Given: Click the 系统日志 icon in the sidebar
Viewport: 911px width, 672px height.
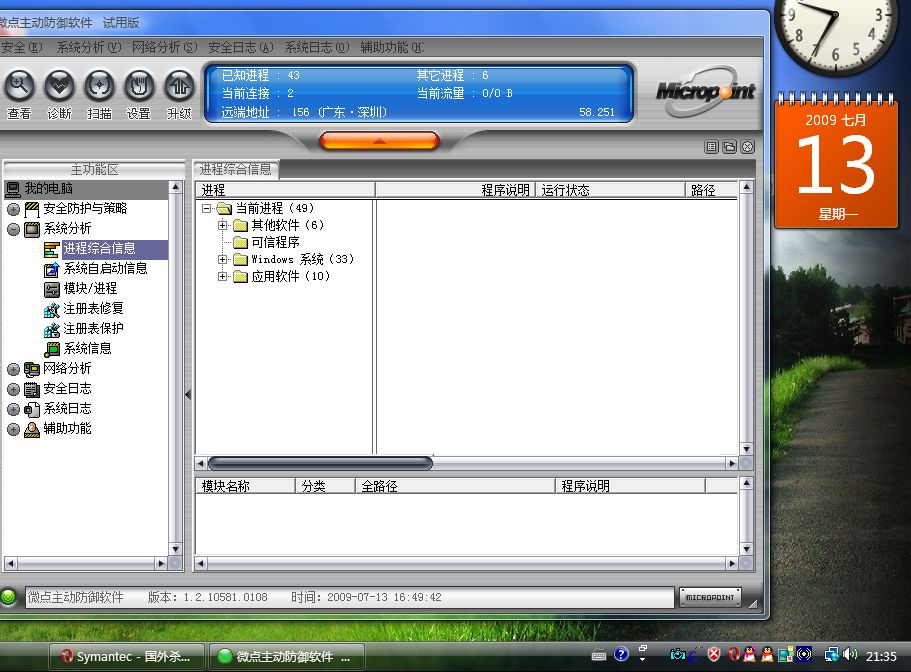Looking at the screenshot, I should 32,409.
